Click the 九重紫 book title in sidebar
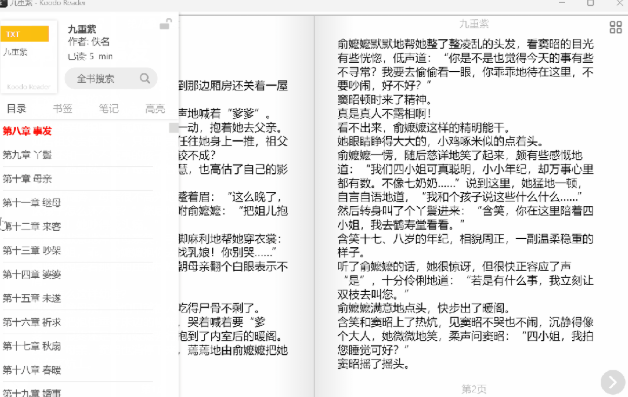This screenshot has width=628, height=397. [x=82, y=29]
